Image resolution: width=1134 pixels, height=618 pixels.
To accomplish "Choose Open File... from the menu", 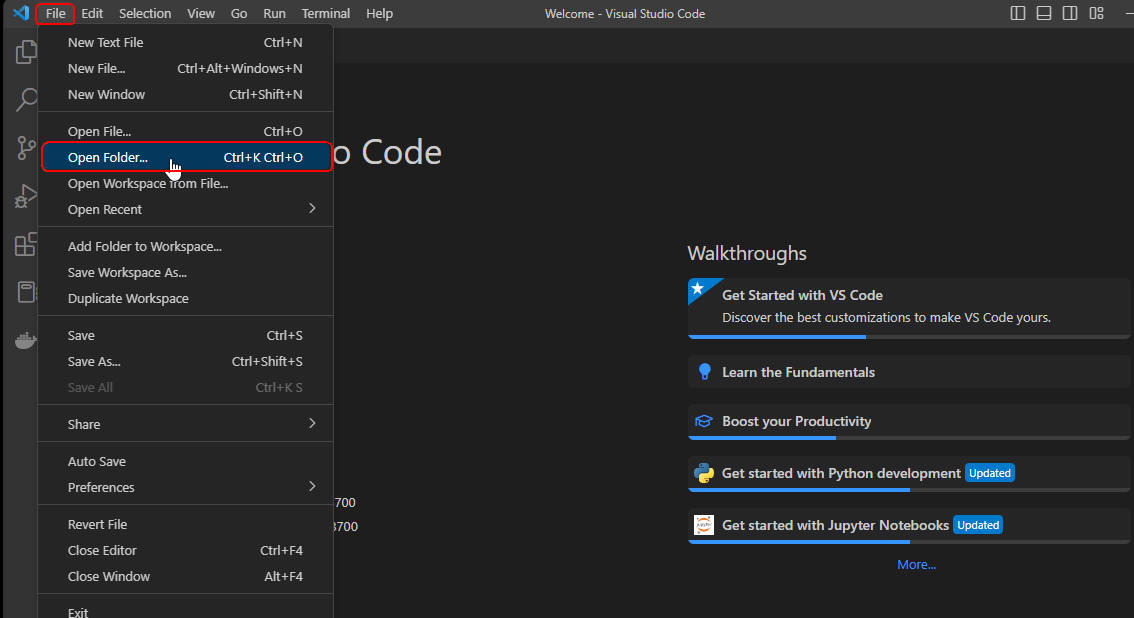I will tap(185, 132).
